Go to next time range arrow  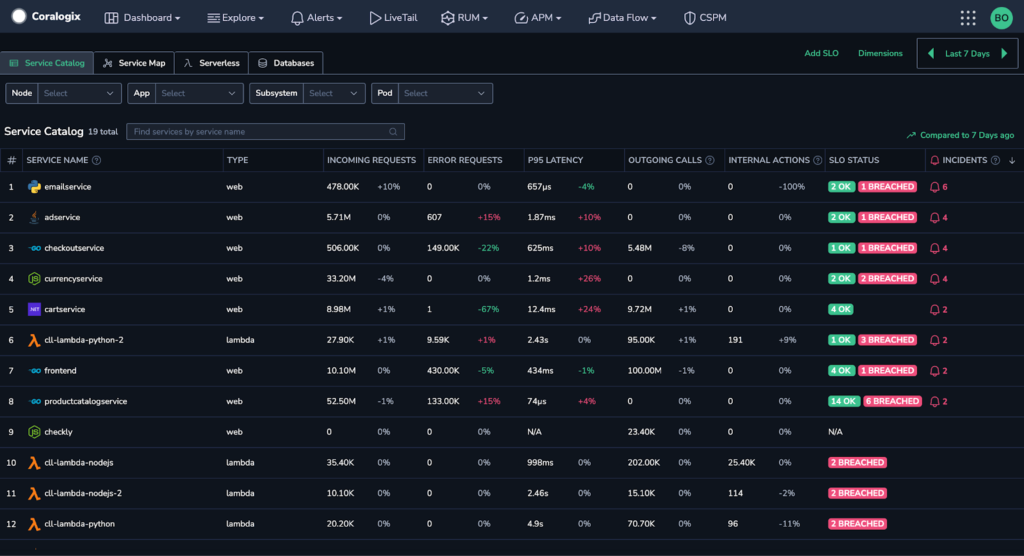pos(1004,54)
